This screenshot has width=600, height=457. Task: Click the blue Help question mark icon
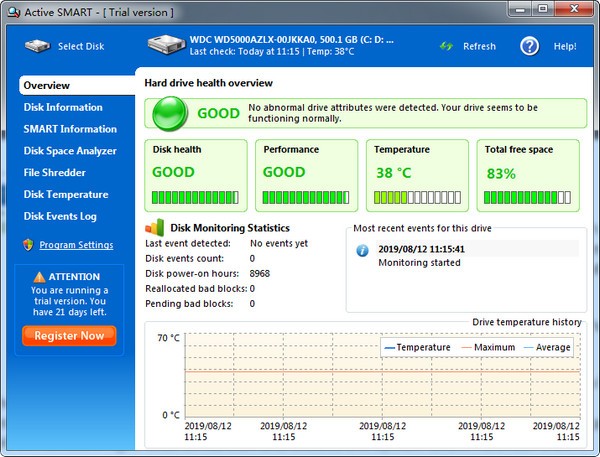pyautogui.click(x=530, y=46)
